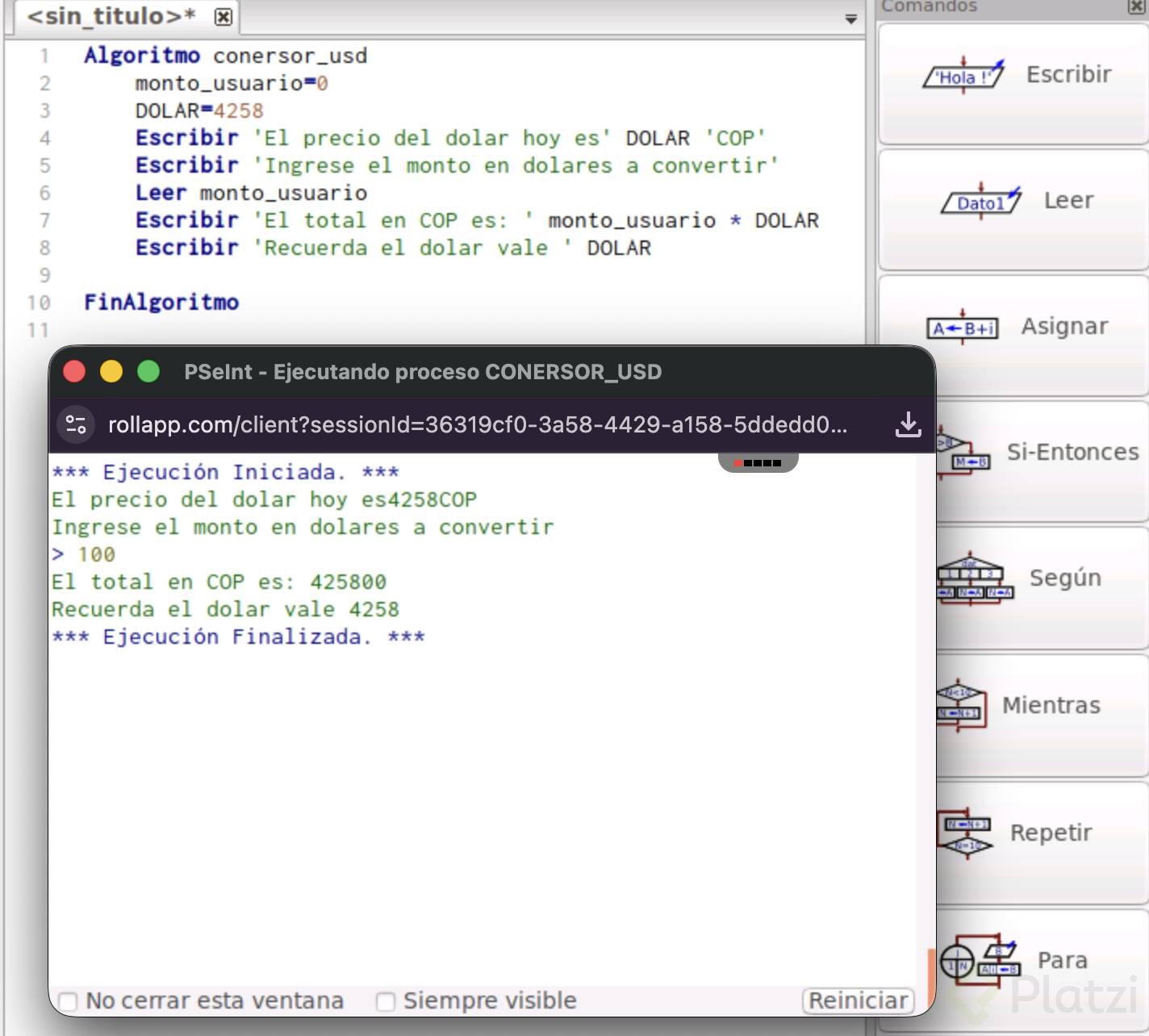Click the rollapp.com URL address field
This screenshot has height=1036, width=1149.
[x=478, y=424]
